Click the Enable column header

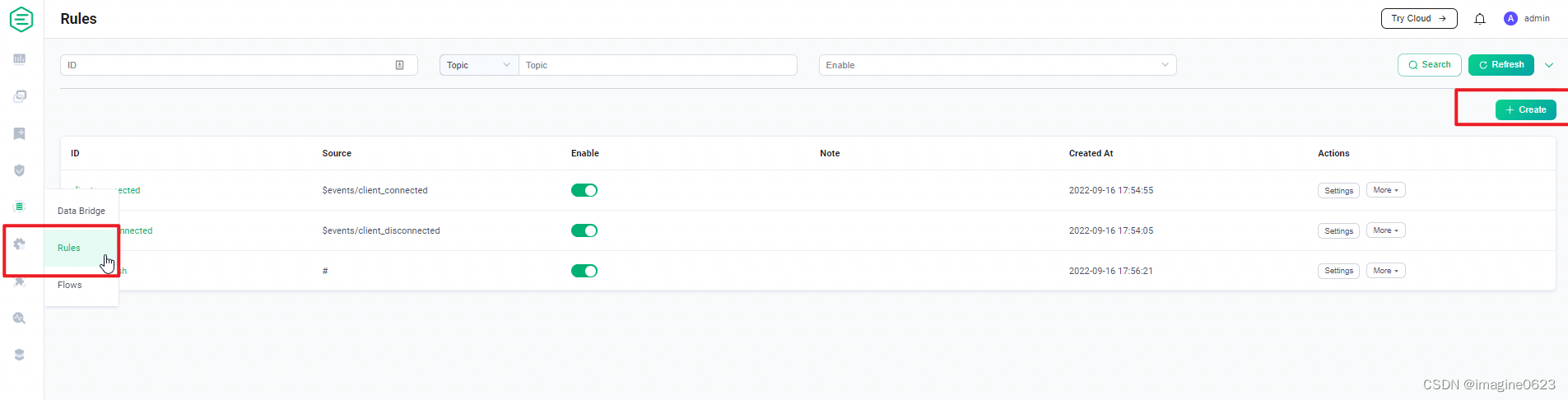click(x=585, y=153)
